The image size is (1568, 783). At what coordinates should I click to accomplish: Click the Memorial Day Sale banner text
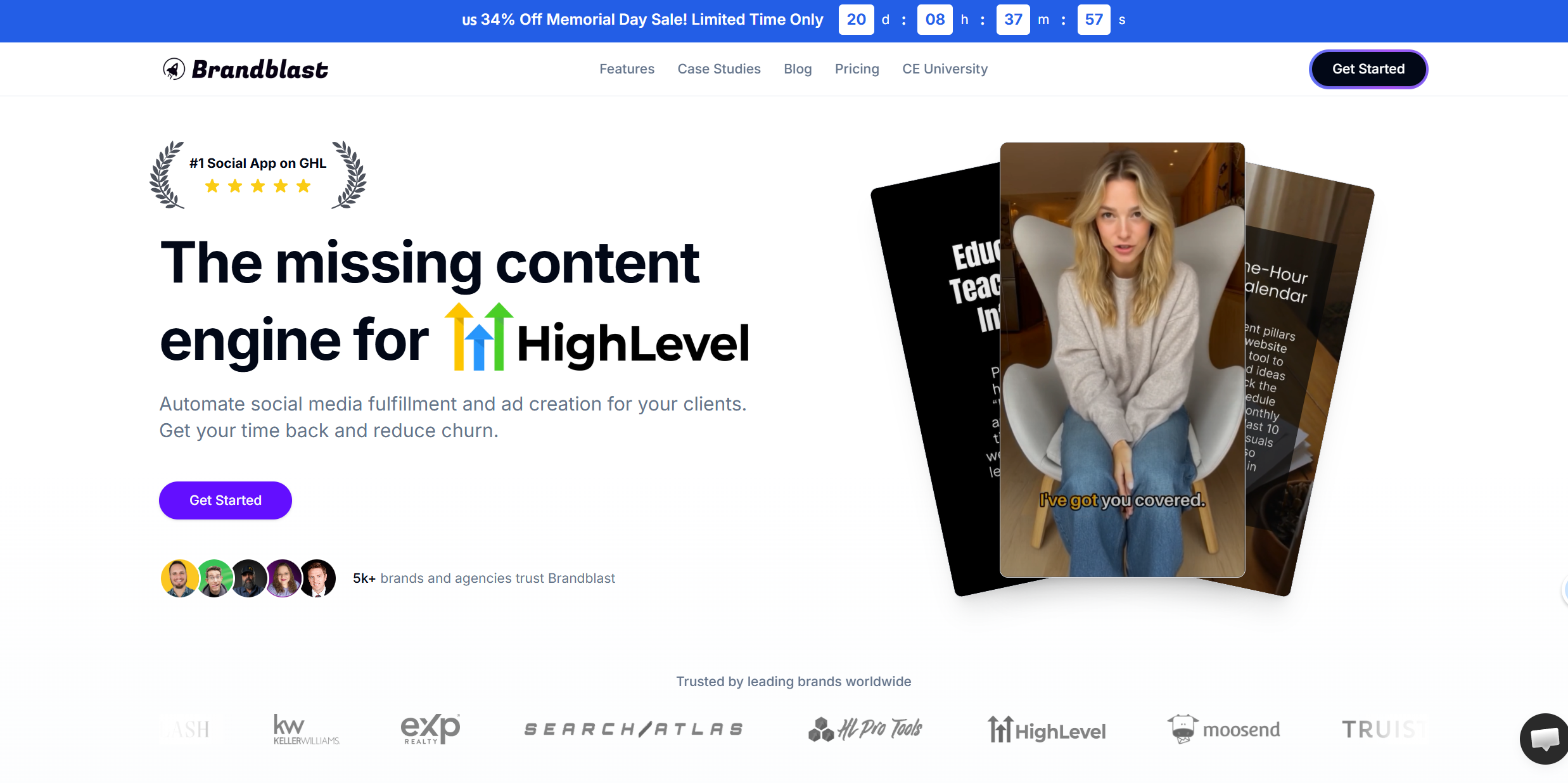point(642,20)
